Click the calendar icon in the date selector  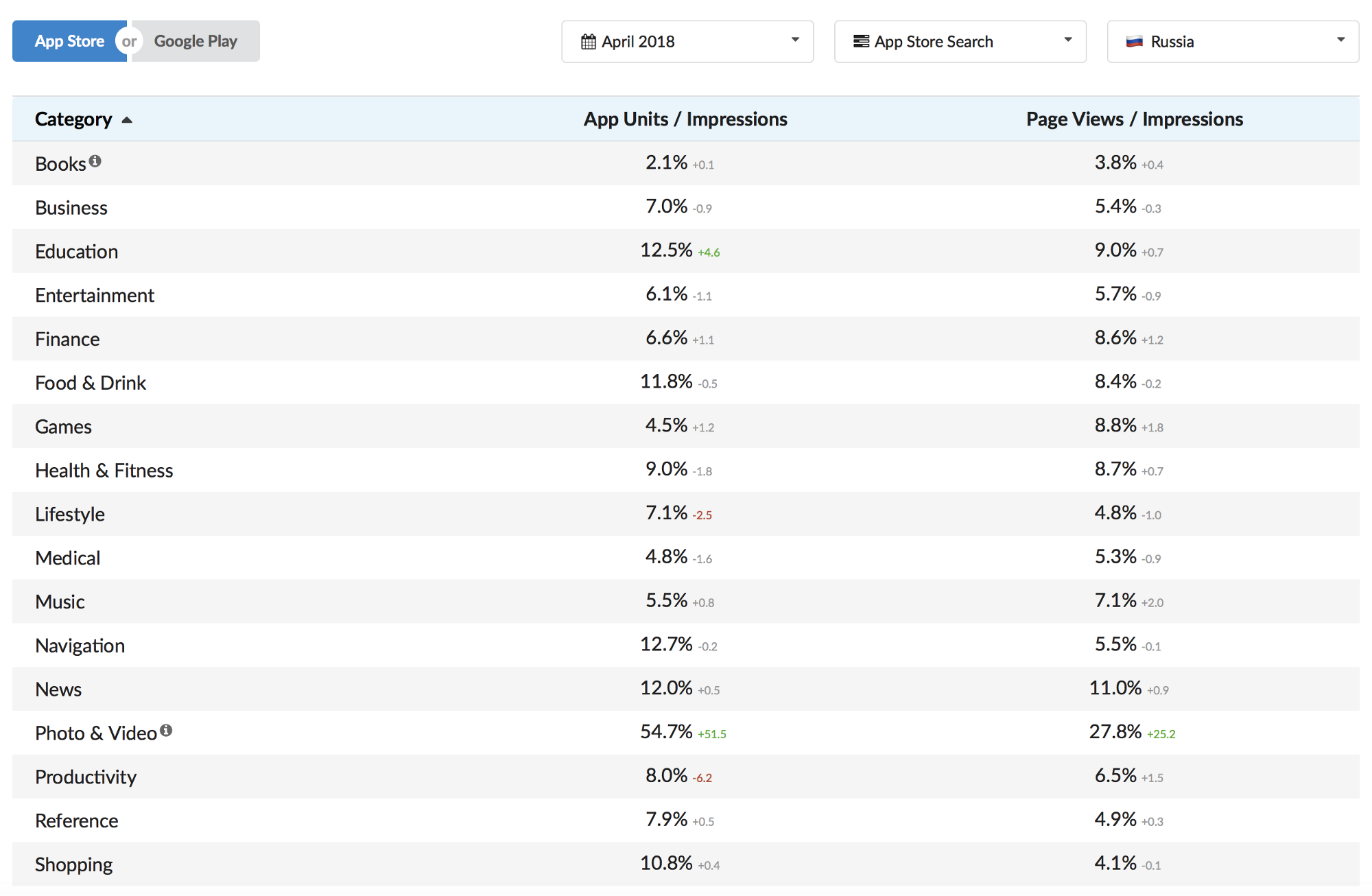pyautogui.click(x=588, y=42)
